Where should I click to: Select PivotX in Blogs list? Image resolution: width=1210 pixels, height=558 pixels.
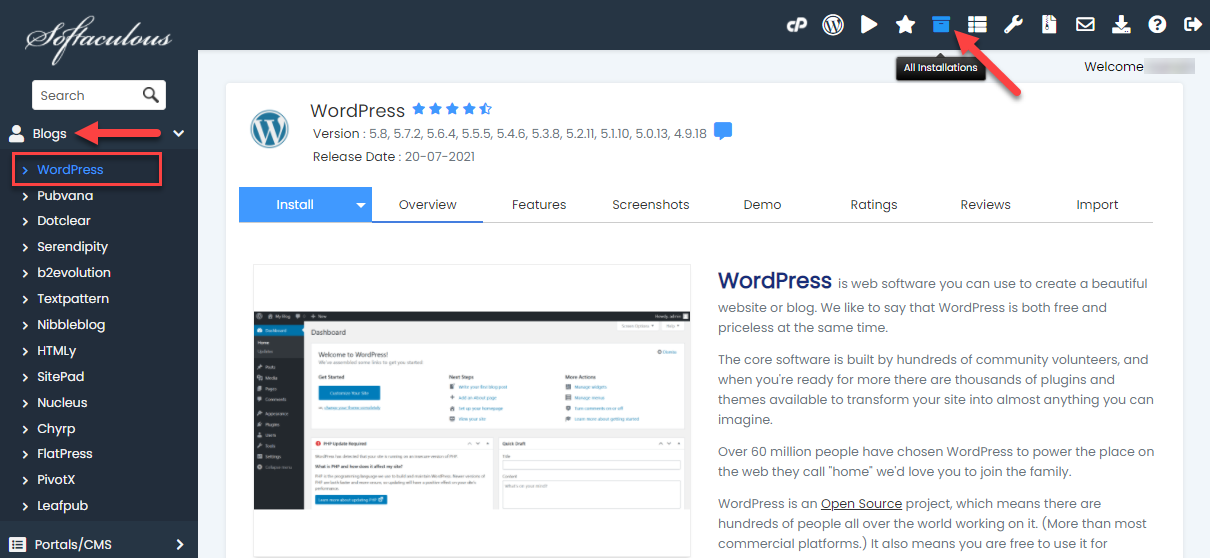point(56,479)
